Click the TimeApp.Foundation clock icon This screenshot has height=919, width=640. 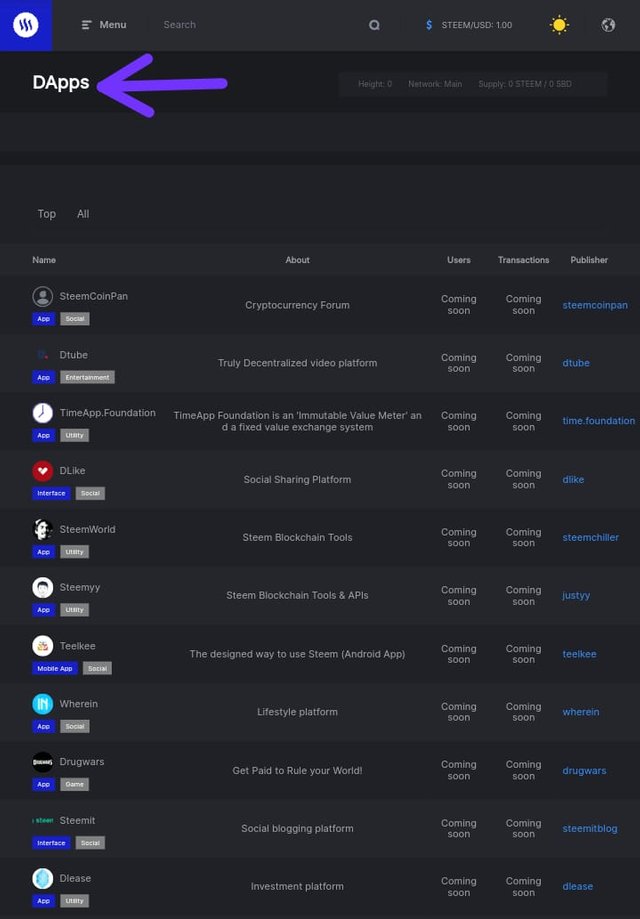click(43, 413)
